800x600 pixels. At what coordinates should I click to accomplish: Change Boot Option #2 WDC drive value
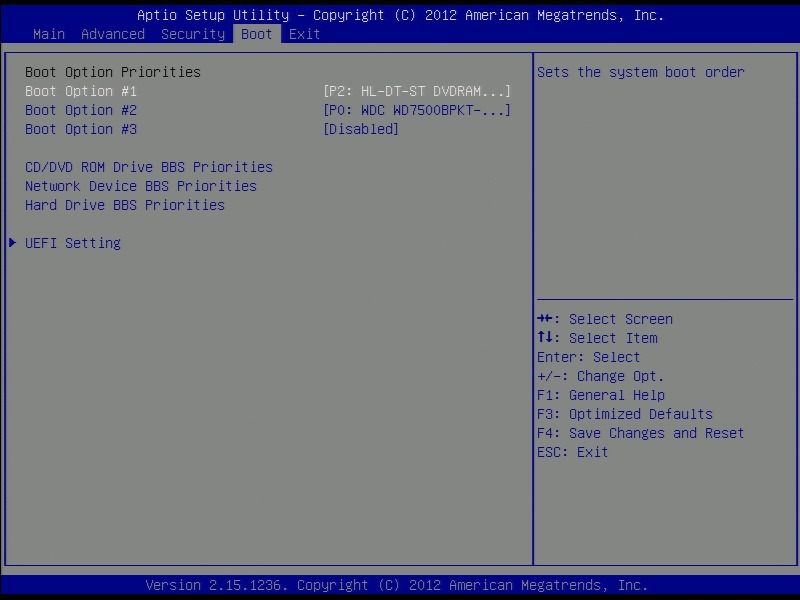click(417, 110)
